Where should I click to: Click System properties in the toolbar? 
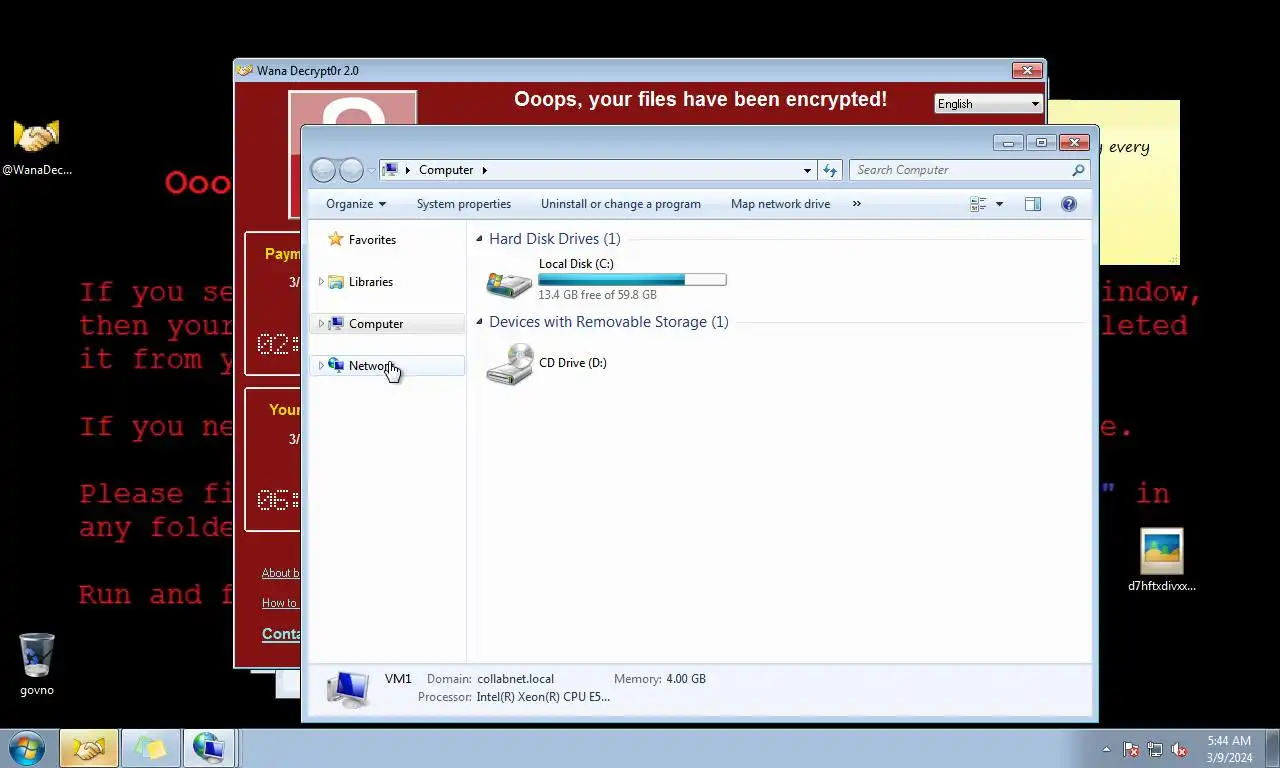coord(464,204)
